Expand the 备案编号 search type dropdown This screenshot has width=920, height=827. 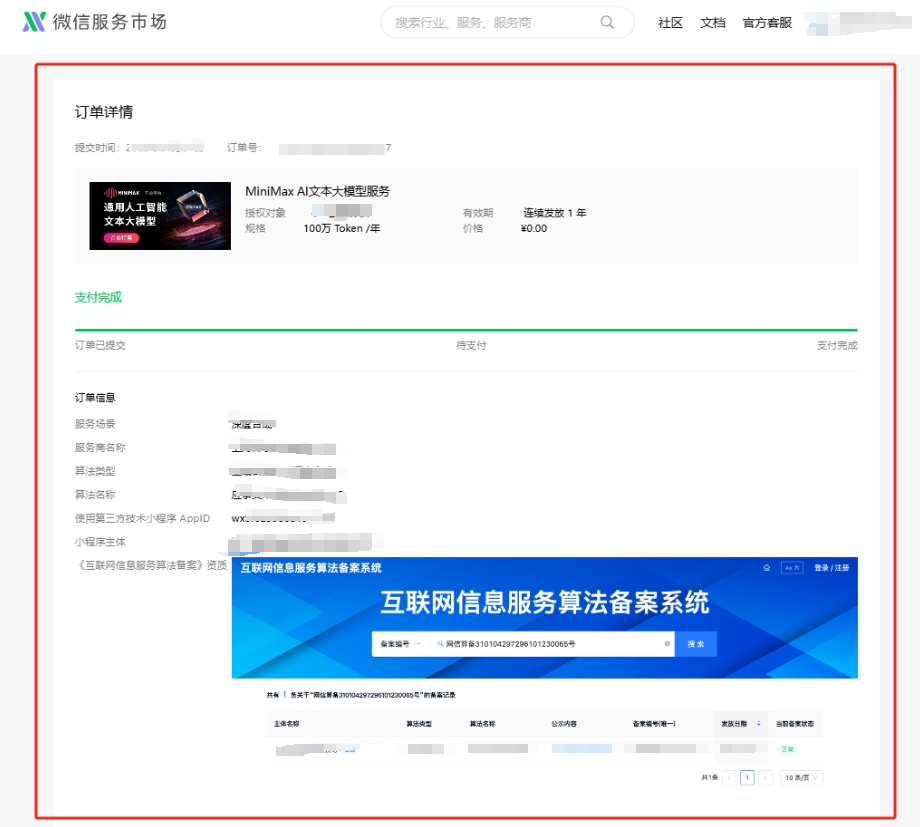[x=401, y=644]
